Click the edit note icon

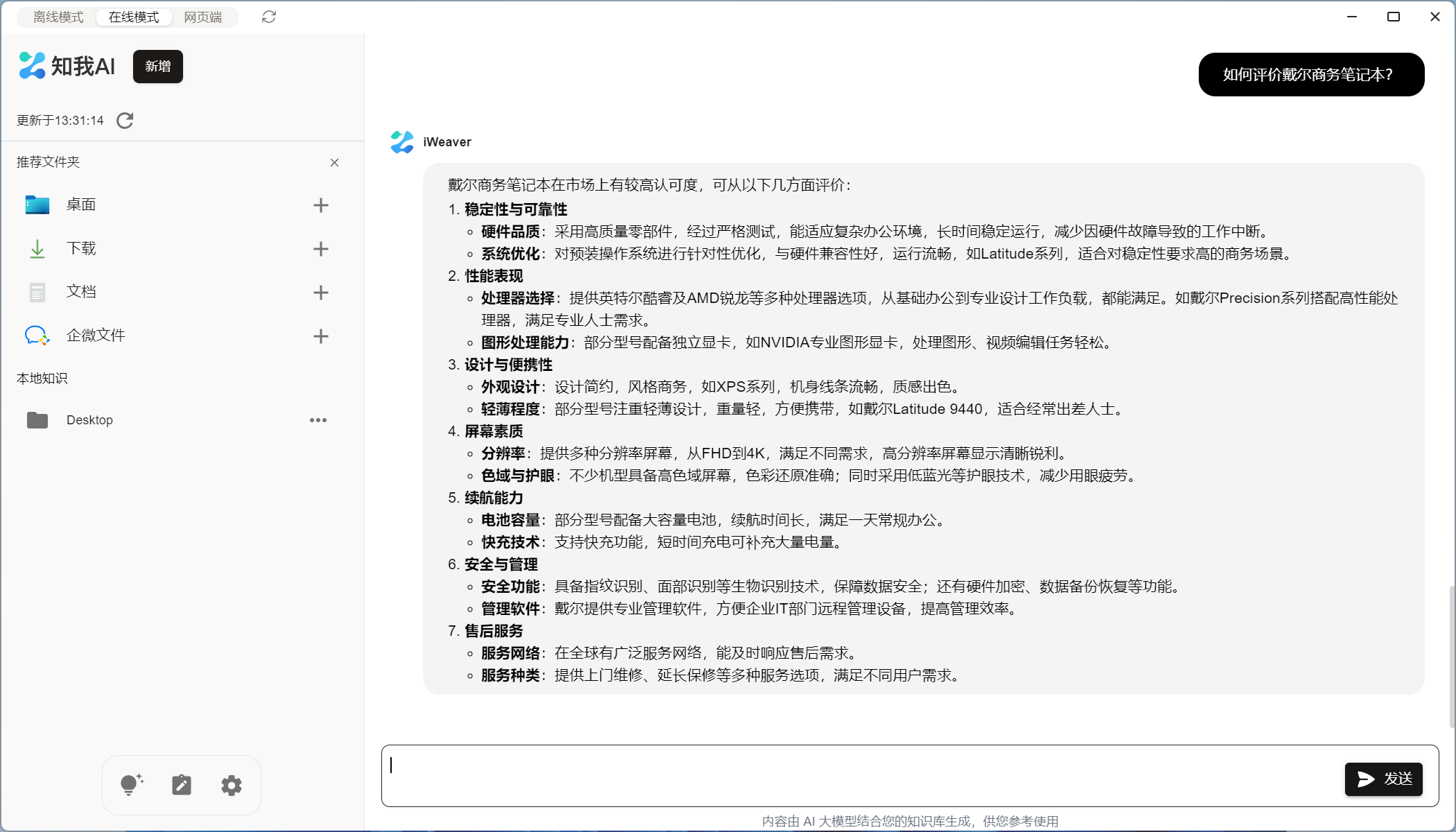(x=182, y=785)
